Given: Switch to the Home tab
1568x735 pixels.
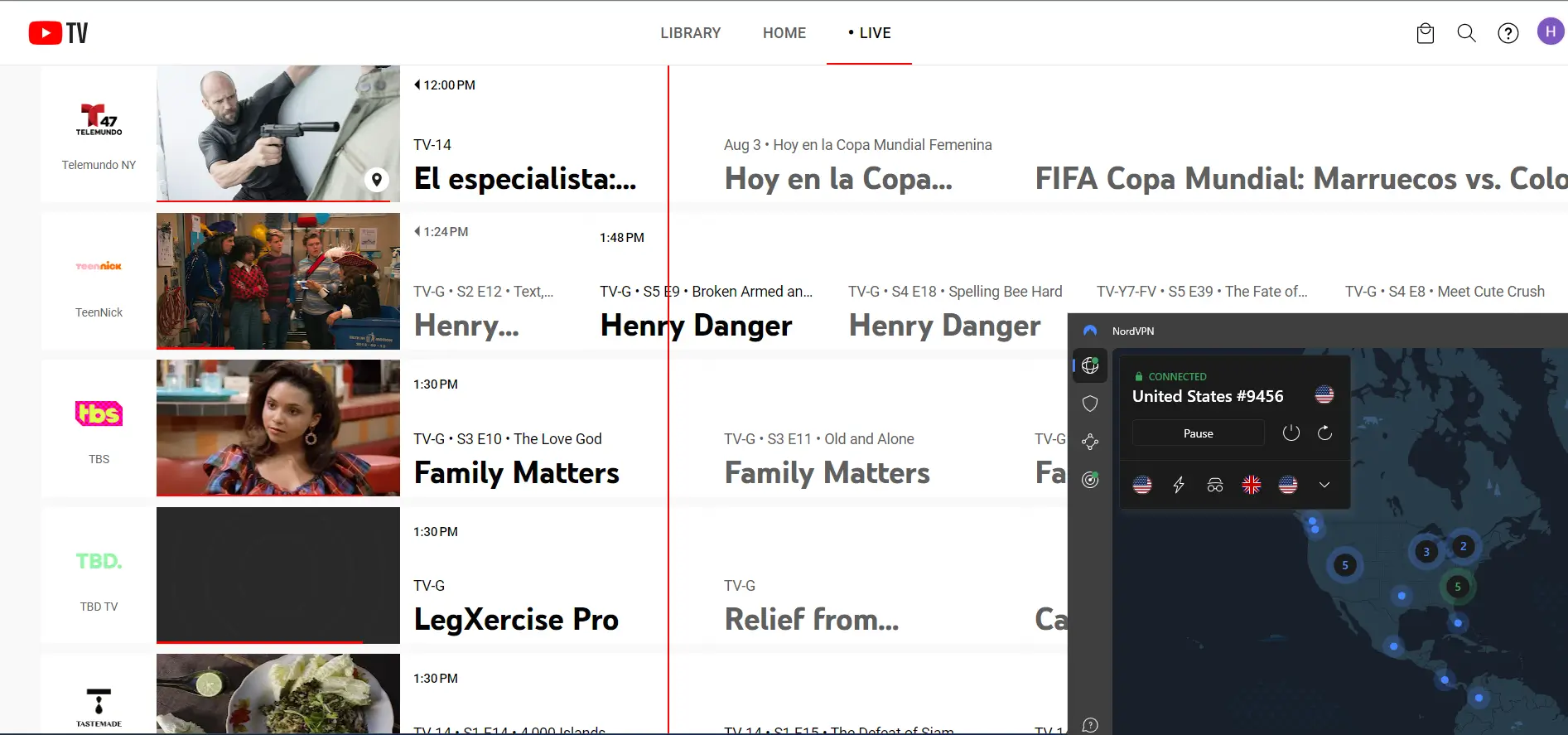Looking at the screenshot, I should pos(784,33).
